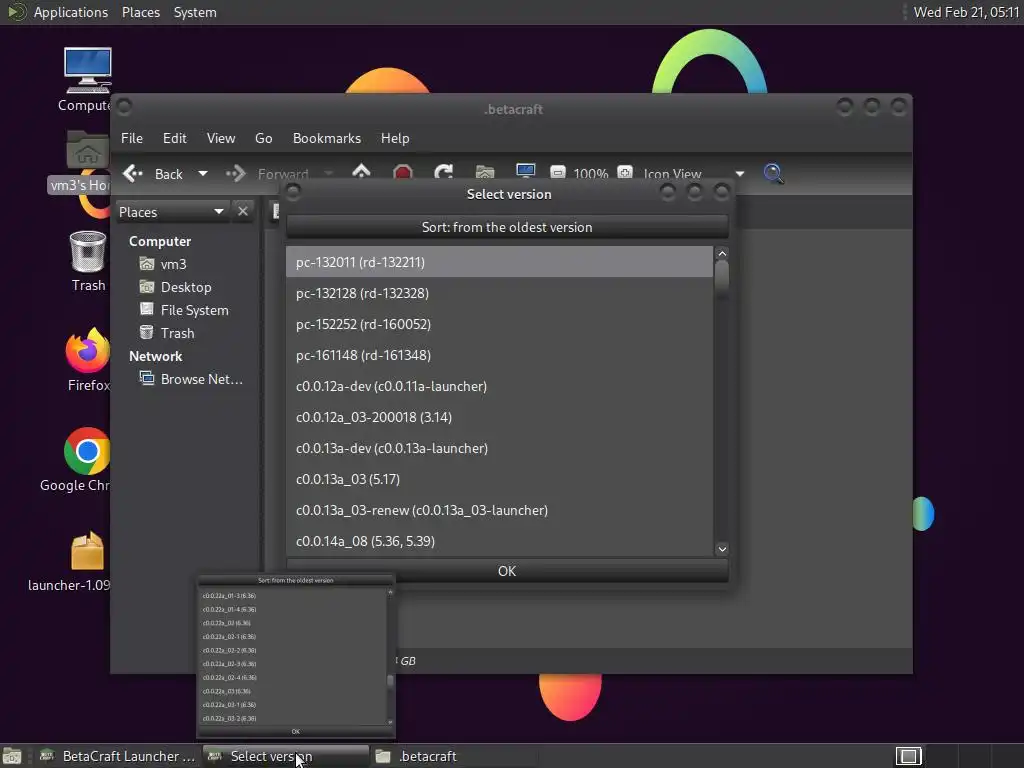This screenshot has height=768, width=1024.
Task: Select c0.0.12a-dev (c0.0.11a-launcher) version
Action: [x=499, y=386]
